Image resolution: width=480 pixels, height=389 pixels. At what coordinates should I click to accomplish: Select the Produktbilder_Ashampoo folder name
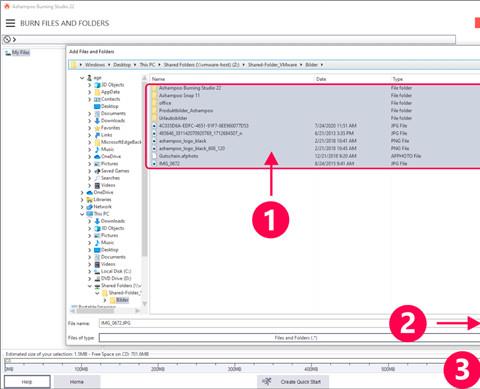point(186,111)
